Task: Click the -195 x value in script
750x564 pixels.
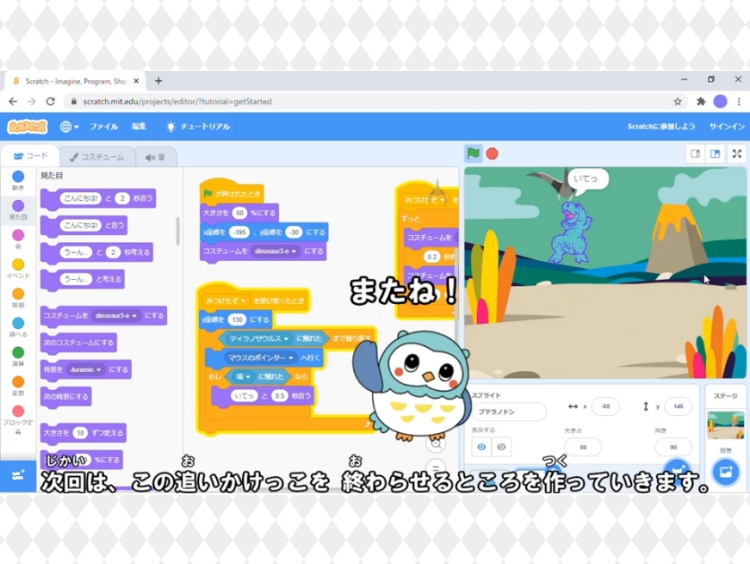Action: coord(239,232)
